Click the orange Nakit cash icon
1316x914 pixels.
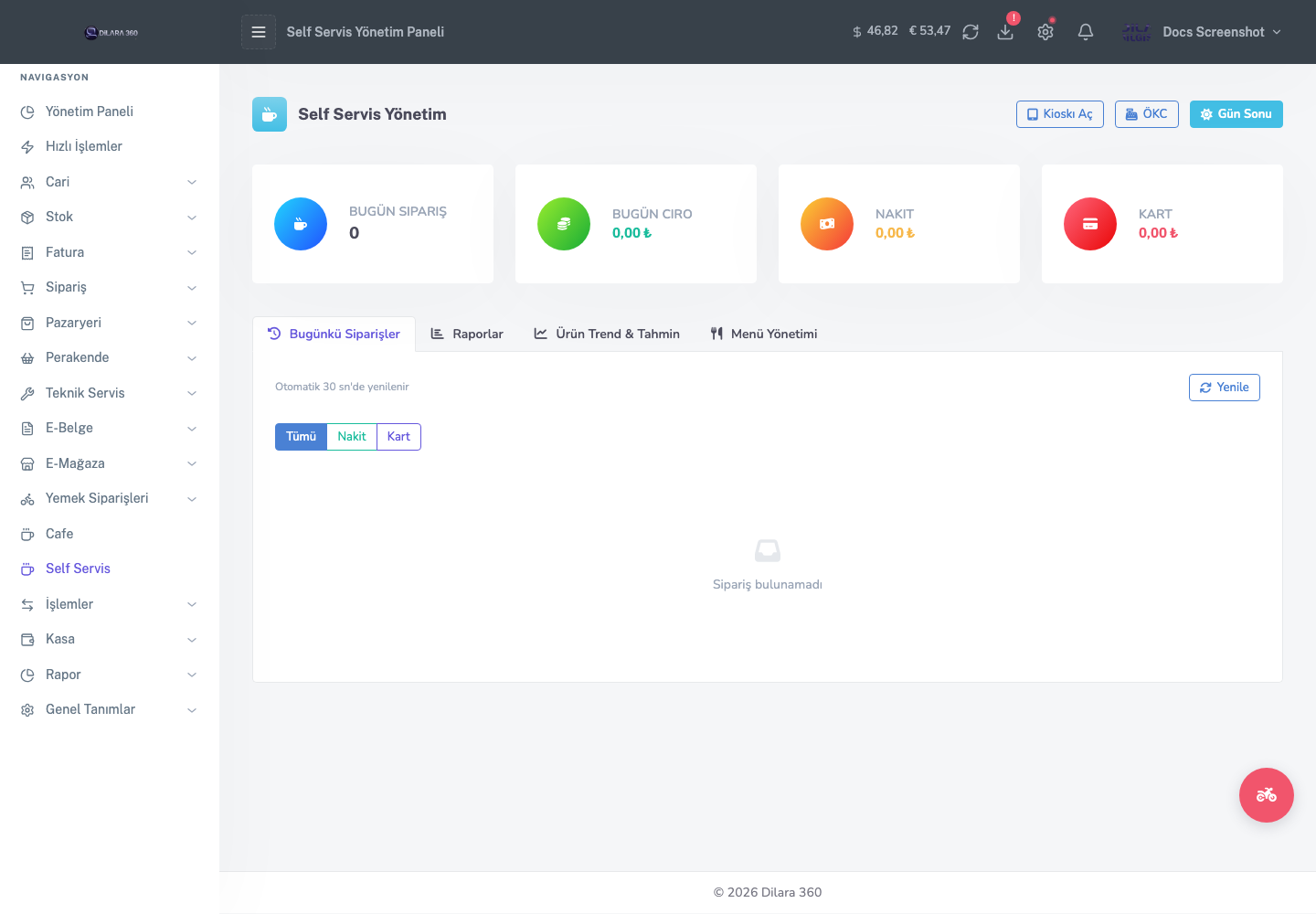tap(827, 224)
